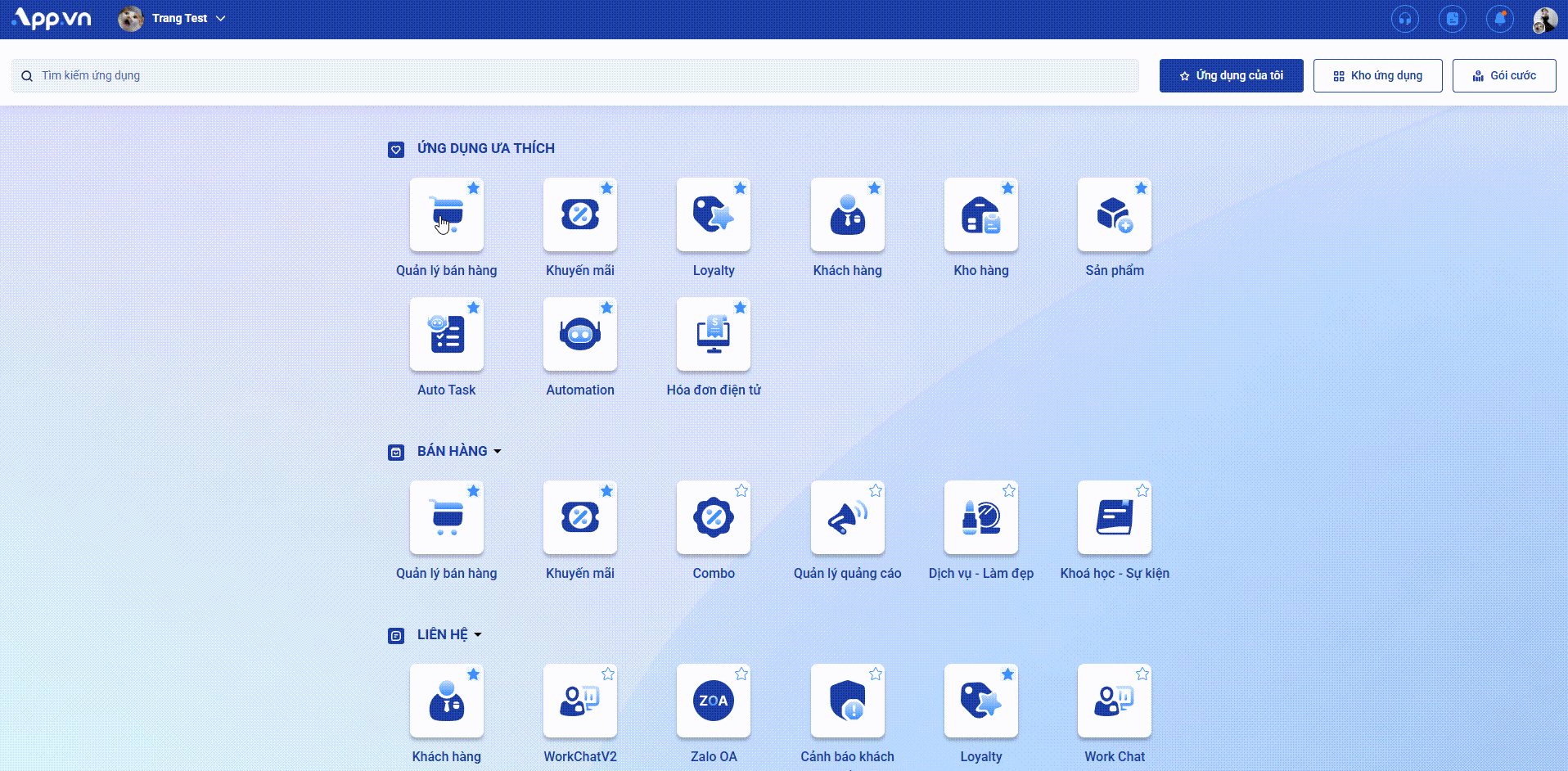Select the Ứng dụng của tôi tab
The width and height of the screenshot is (1568, 771).
(1231, 76)
